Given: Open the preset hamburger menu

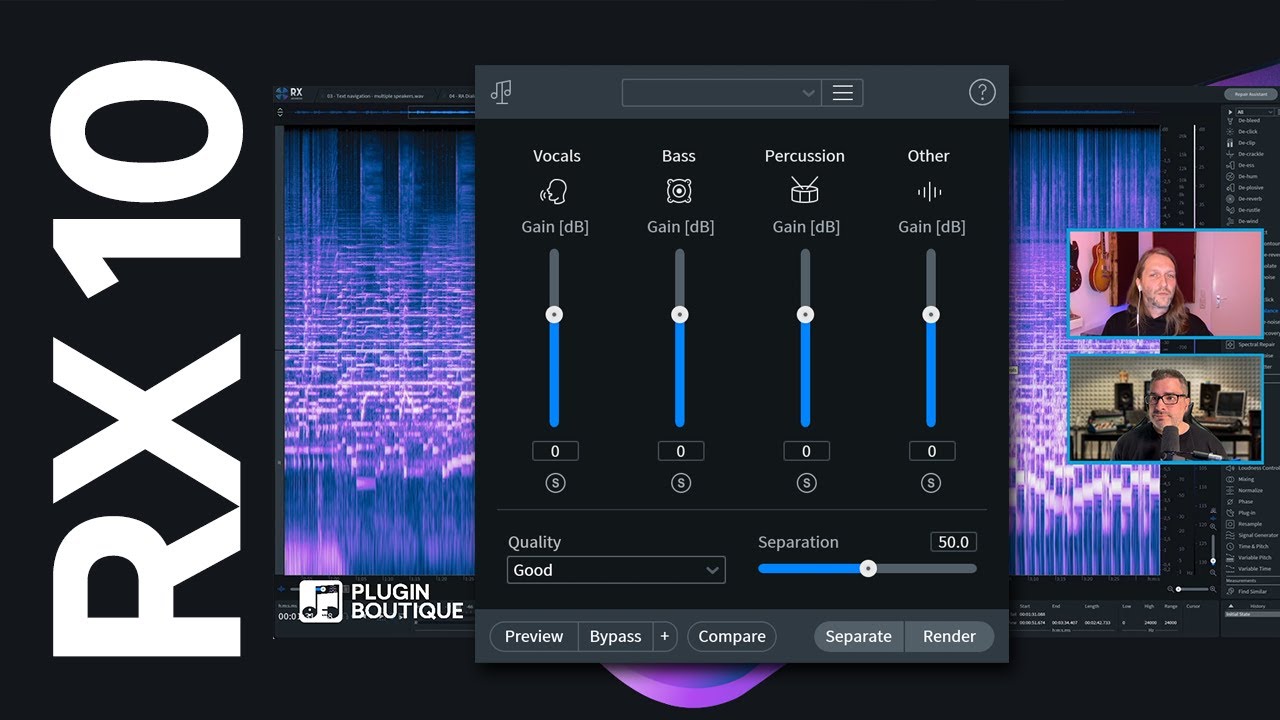Looking at the screenshot, I should click(842, 93).
